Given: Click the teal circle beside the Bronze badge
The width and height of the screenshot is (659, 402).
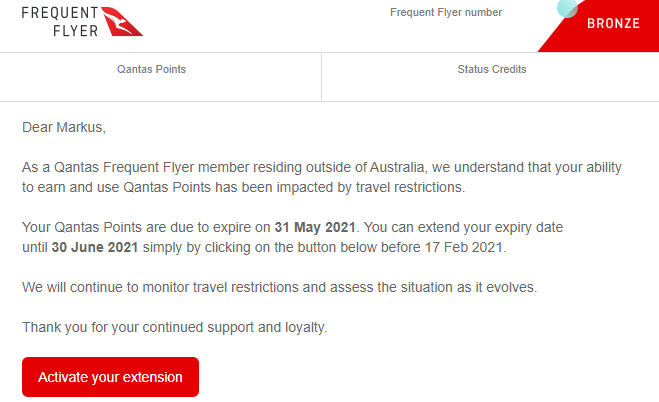Looking at the screenshot, I should [567, 8].
